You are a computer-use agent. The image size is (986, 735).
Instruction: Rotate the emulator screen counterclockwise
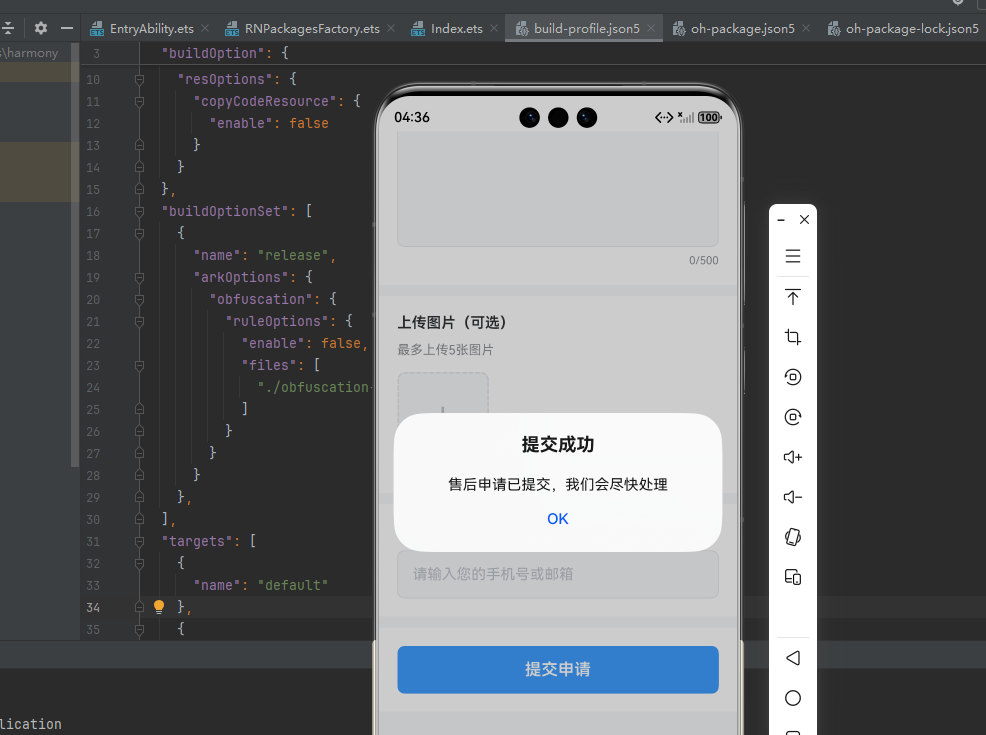[793, 377]
